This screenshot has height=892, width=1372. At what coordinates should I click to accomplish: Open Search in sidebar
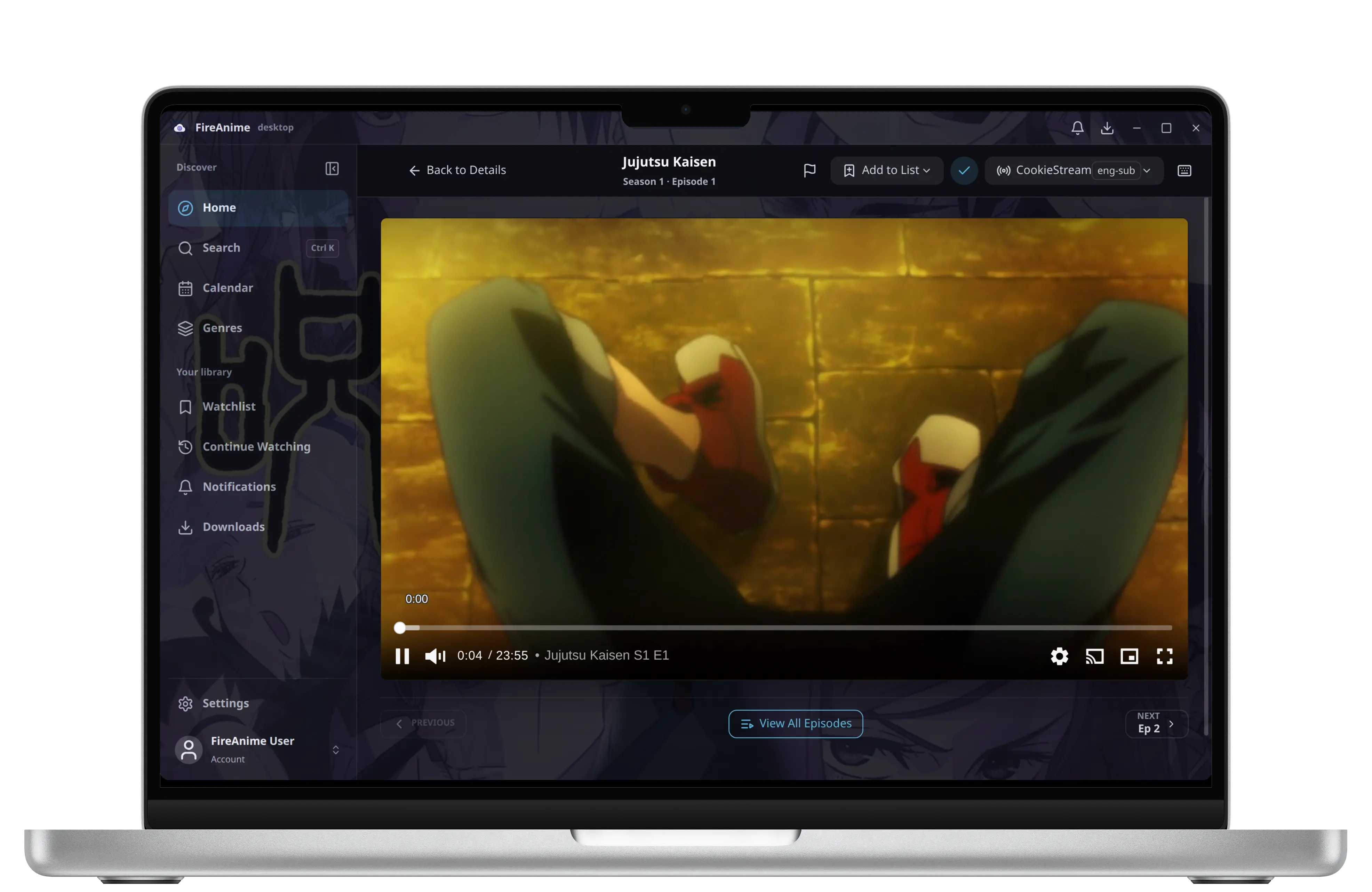(x=258, y=248)
